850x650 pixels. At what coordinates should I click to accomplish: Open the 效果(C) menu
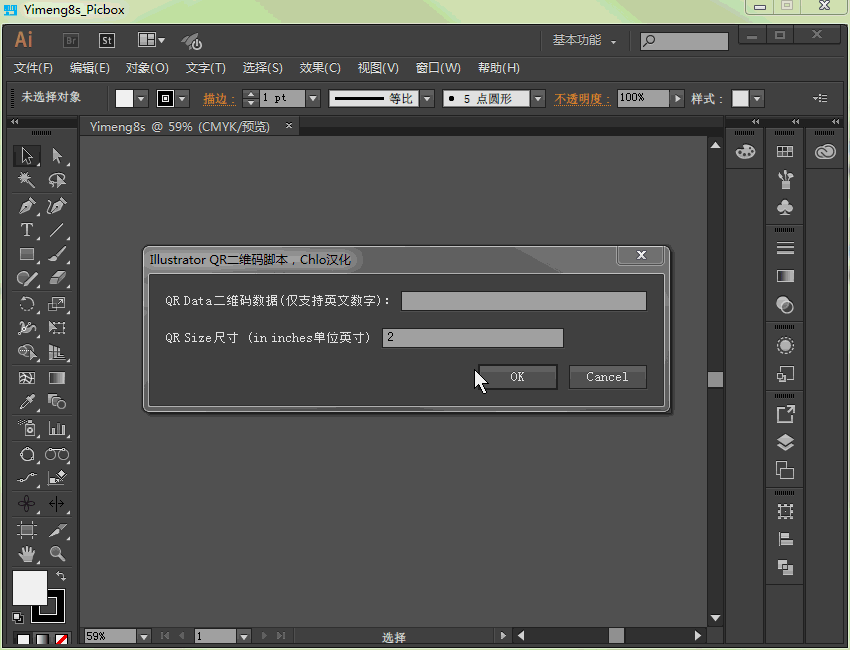[320, 68]
